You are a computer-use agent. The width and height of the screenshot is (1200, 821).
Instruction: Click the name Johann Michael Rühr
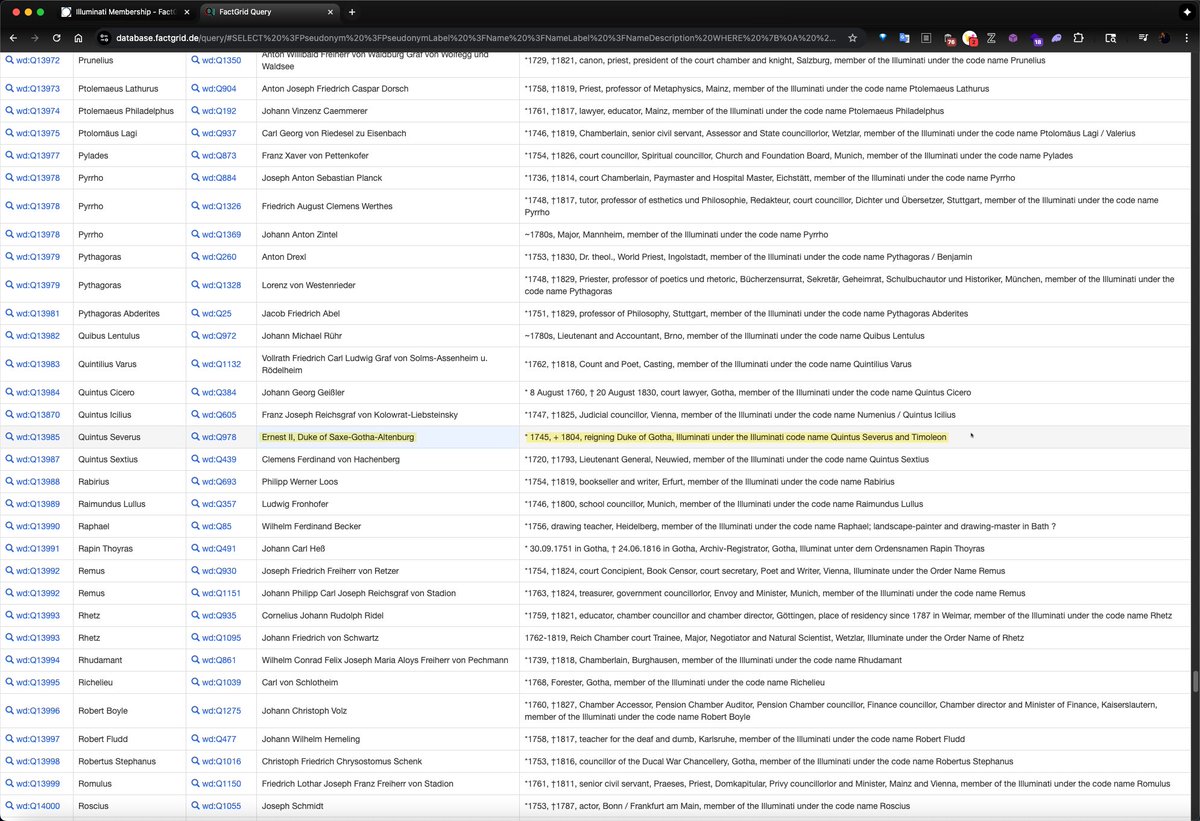tap(302, 336)
